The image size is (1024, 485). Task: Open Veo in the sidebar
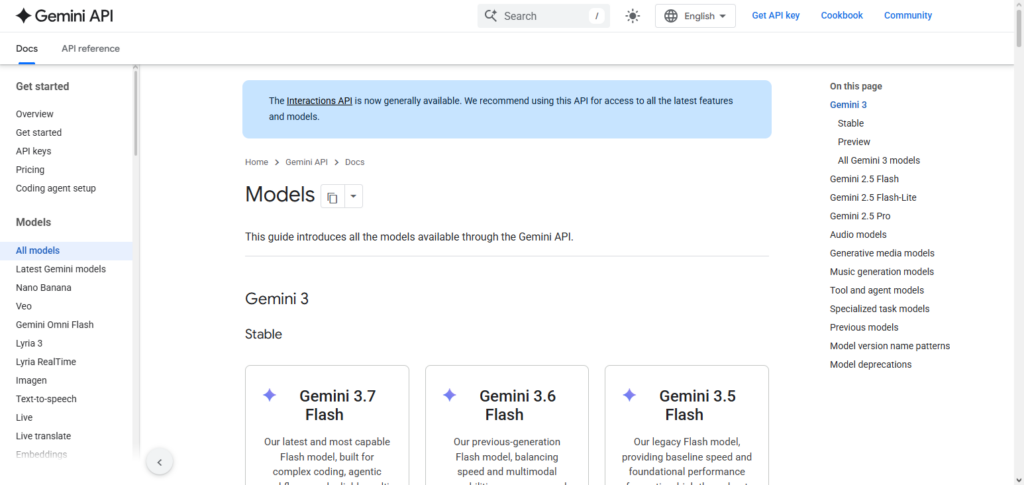click(24, 306)
